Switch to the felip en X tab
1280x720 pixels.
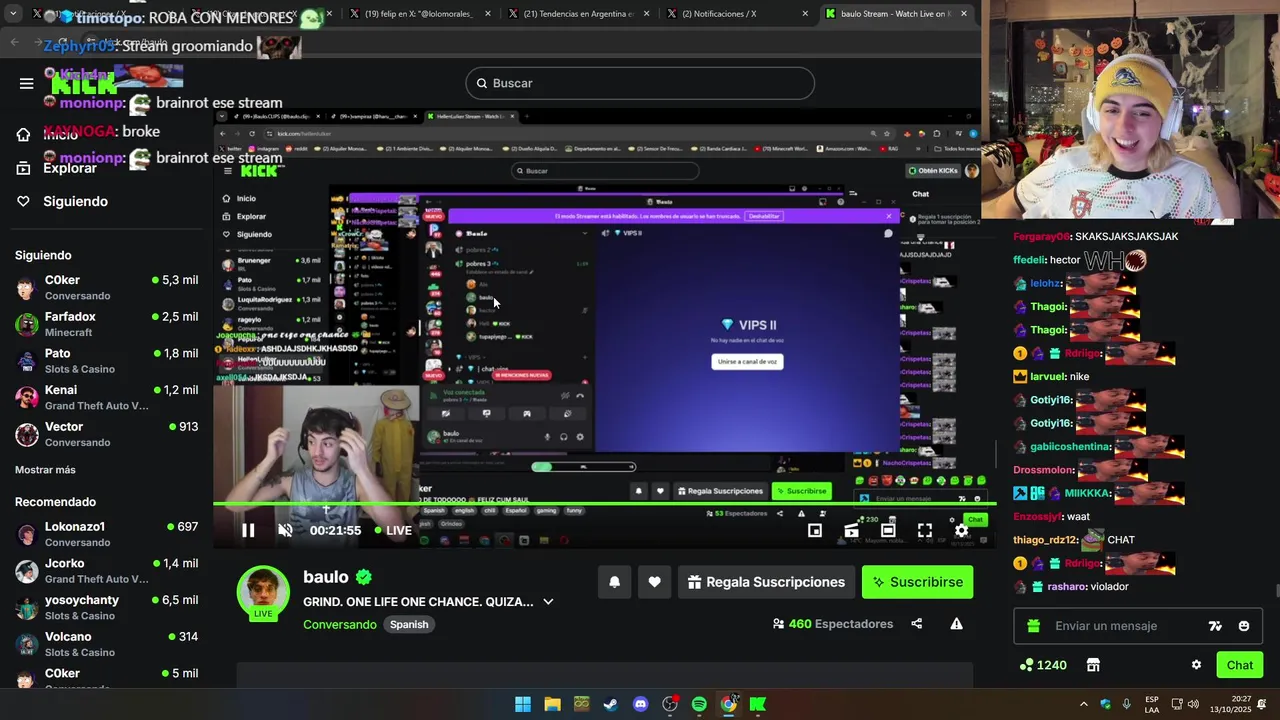coord(420,14)
